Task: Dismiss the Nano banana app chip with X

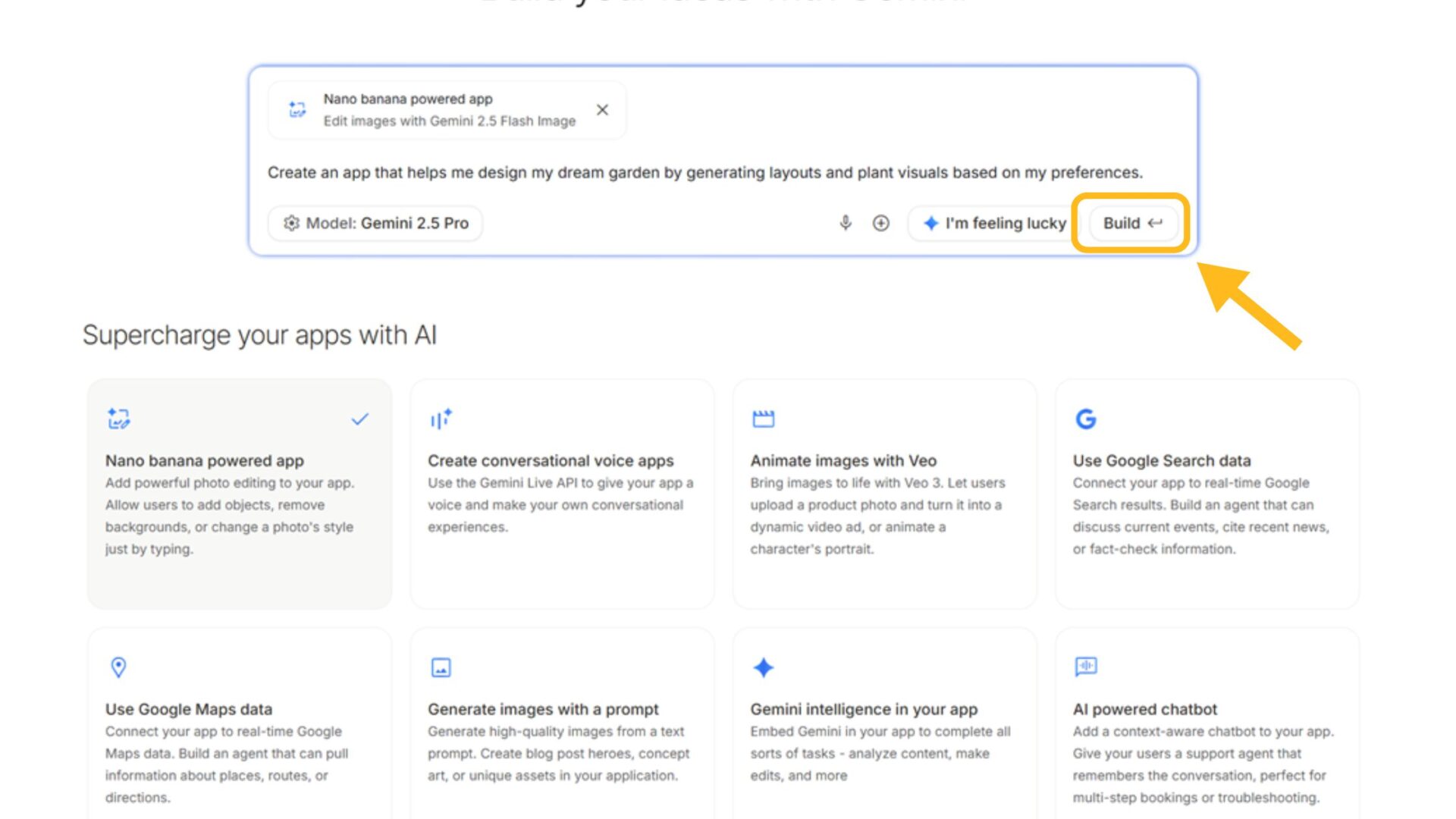Action: [x=601, y=109]
